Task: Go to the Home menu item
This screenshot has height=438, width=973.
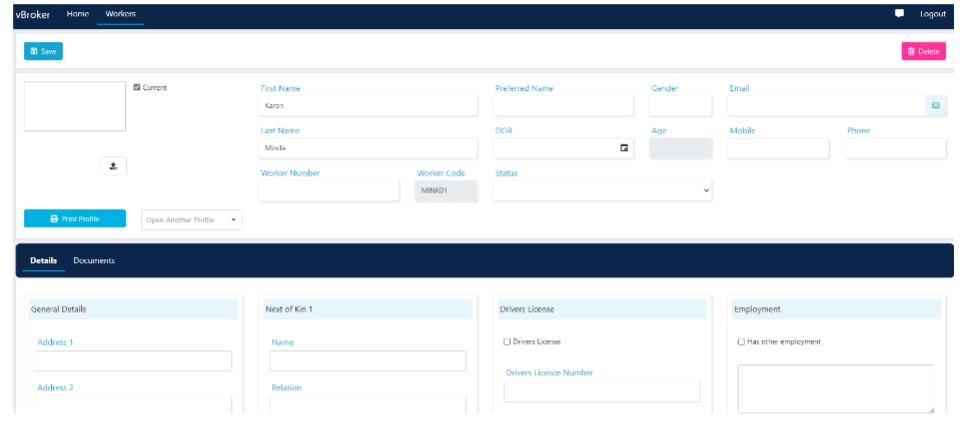Action: pyautogui.click(x=78, y=14)
